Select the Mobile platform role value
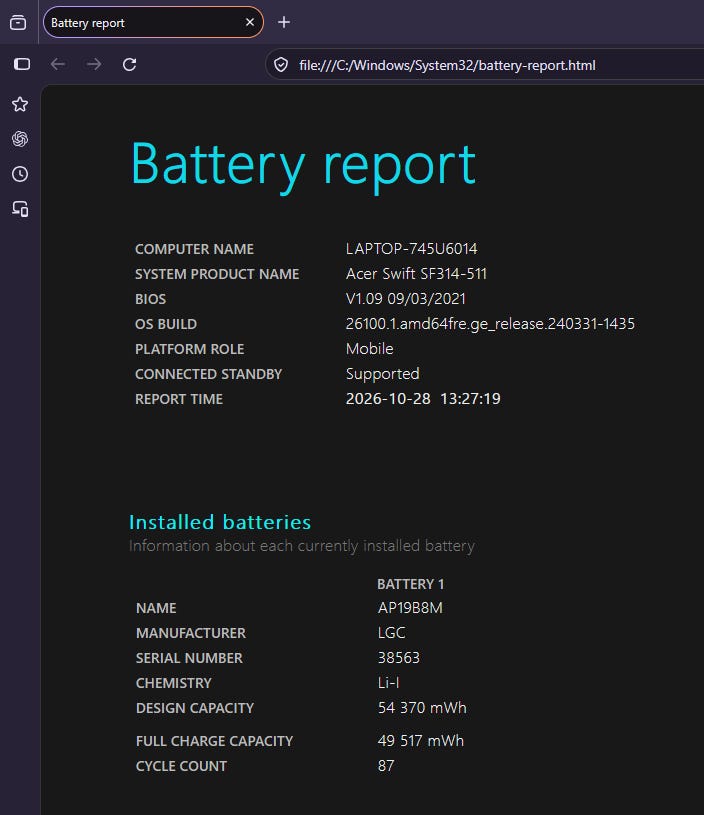The width and height of the screenshot is (704, 815). tap(370, 349)
